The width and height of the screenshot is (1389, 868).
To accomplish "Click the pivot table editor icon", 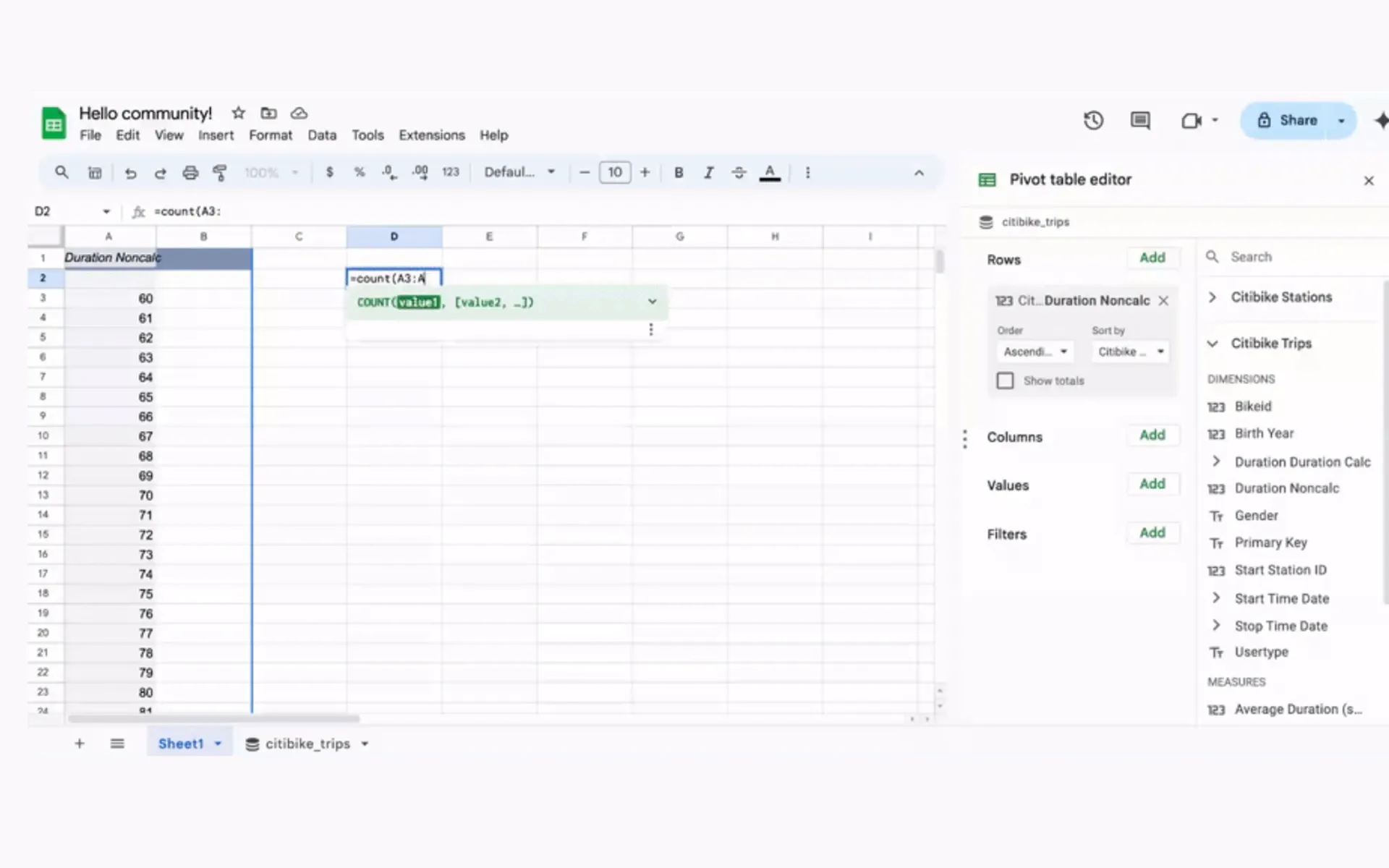I will (x=986, y=179).
